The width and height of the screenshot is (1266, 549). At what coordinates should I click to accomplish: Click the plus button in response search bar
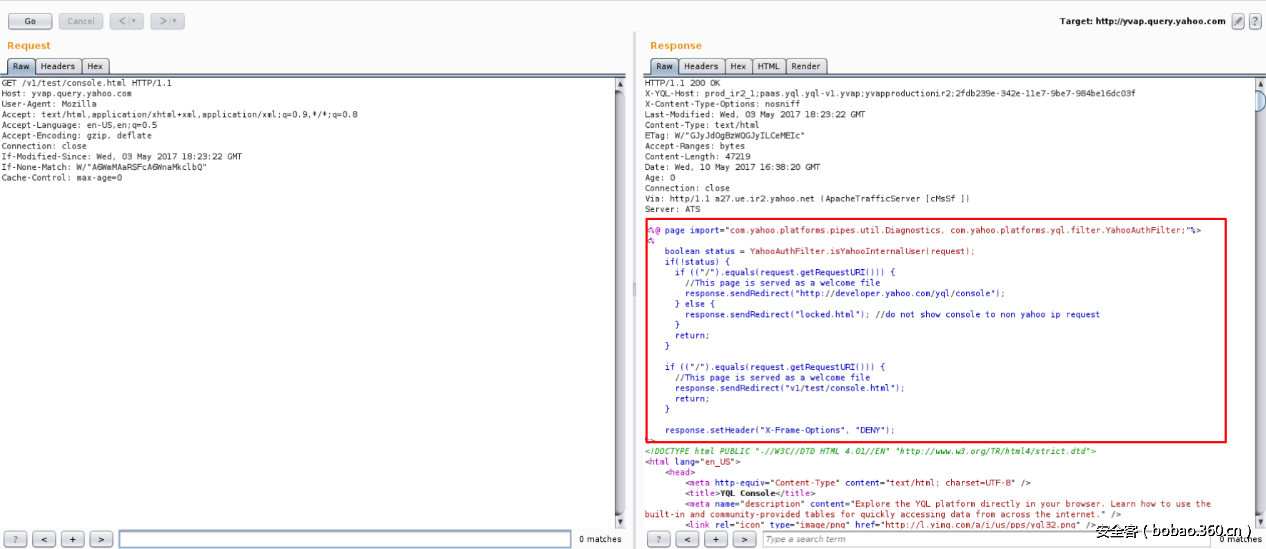716,539
